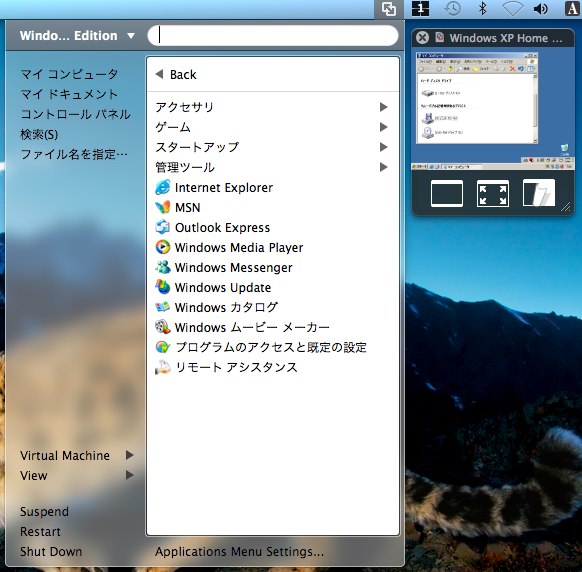The image size is (582, 572).
Task: Click the Bluetooth menu bar icon
Action: [x=482, y=8]
